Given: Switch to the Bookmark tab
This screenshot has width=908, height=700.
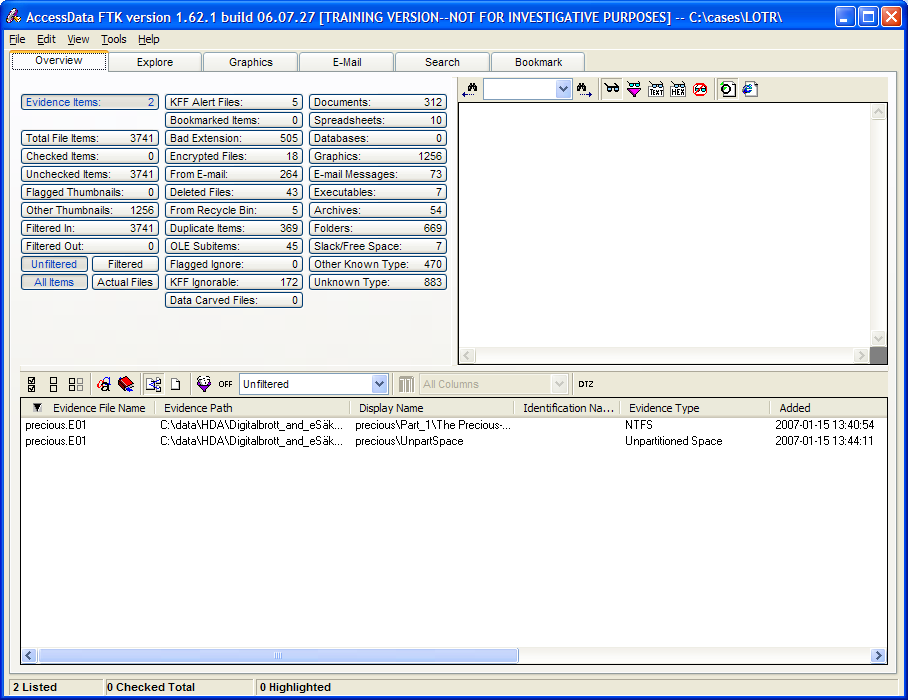Looking at the screenshot, I should tap(539, 62).
